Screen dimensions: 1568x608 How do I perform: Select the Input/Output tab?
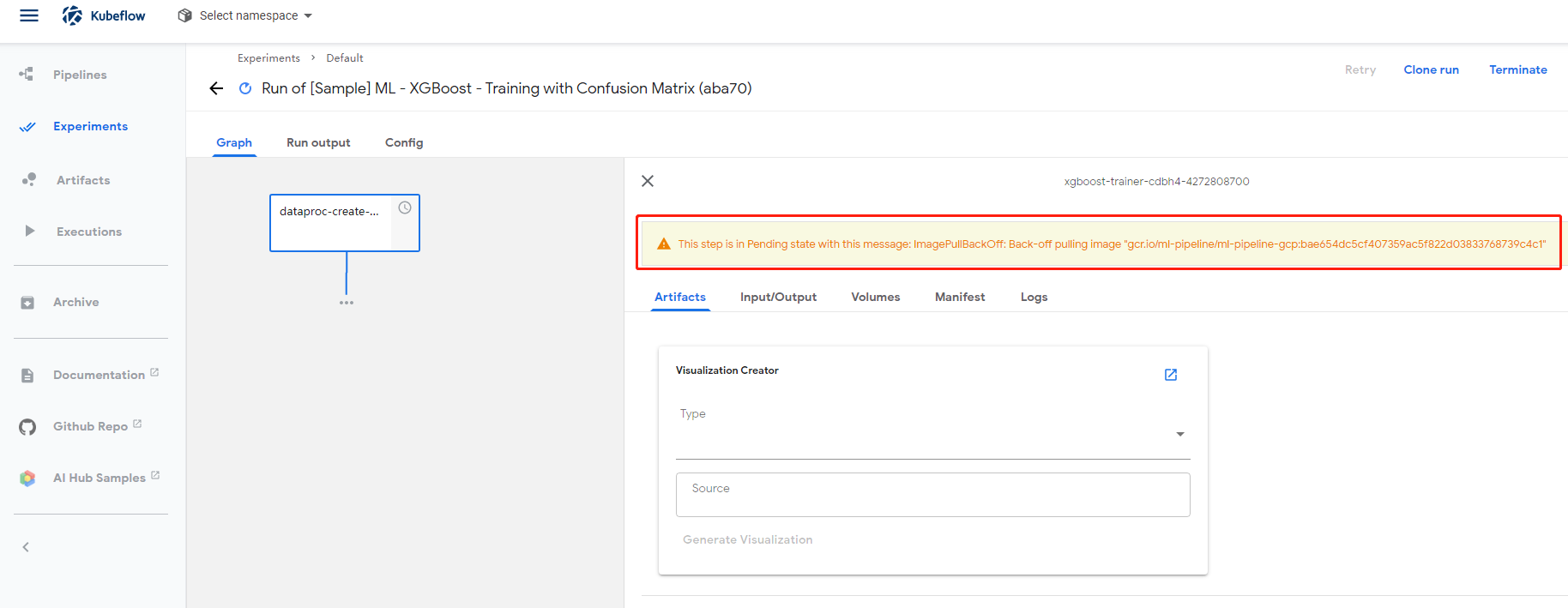778,297
